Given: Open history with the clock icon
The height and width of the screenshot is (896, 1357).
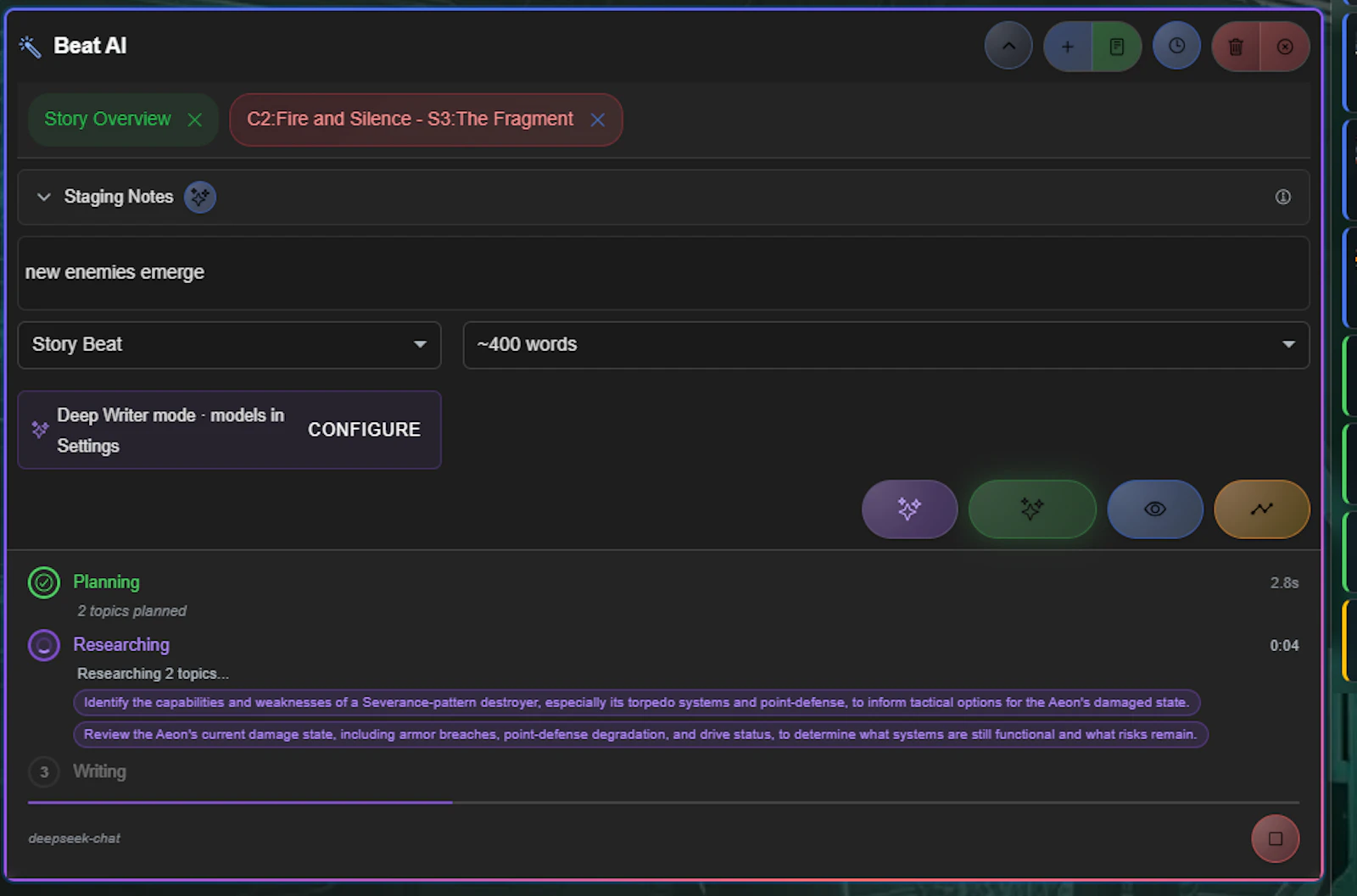Looking at the screenshot, I should point(1176,47).
